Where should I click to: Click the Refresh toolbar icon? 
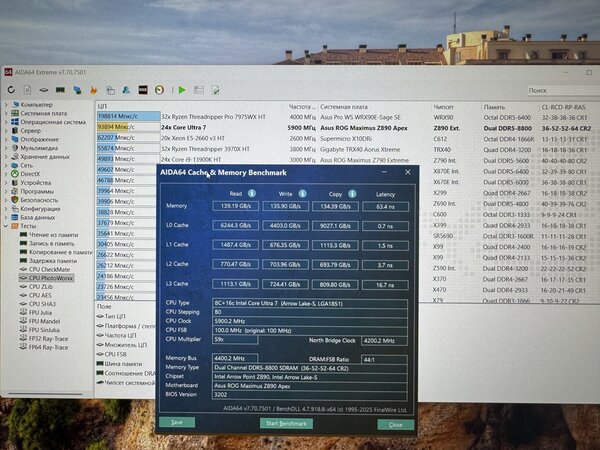pyautogui.click(x=11, y=90)
